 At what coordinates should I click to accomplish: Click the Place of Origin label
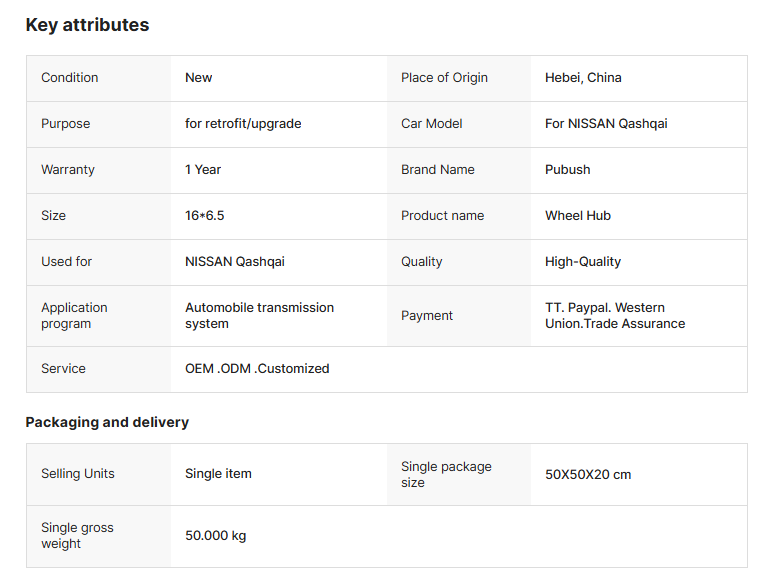(444, 78)
